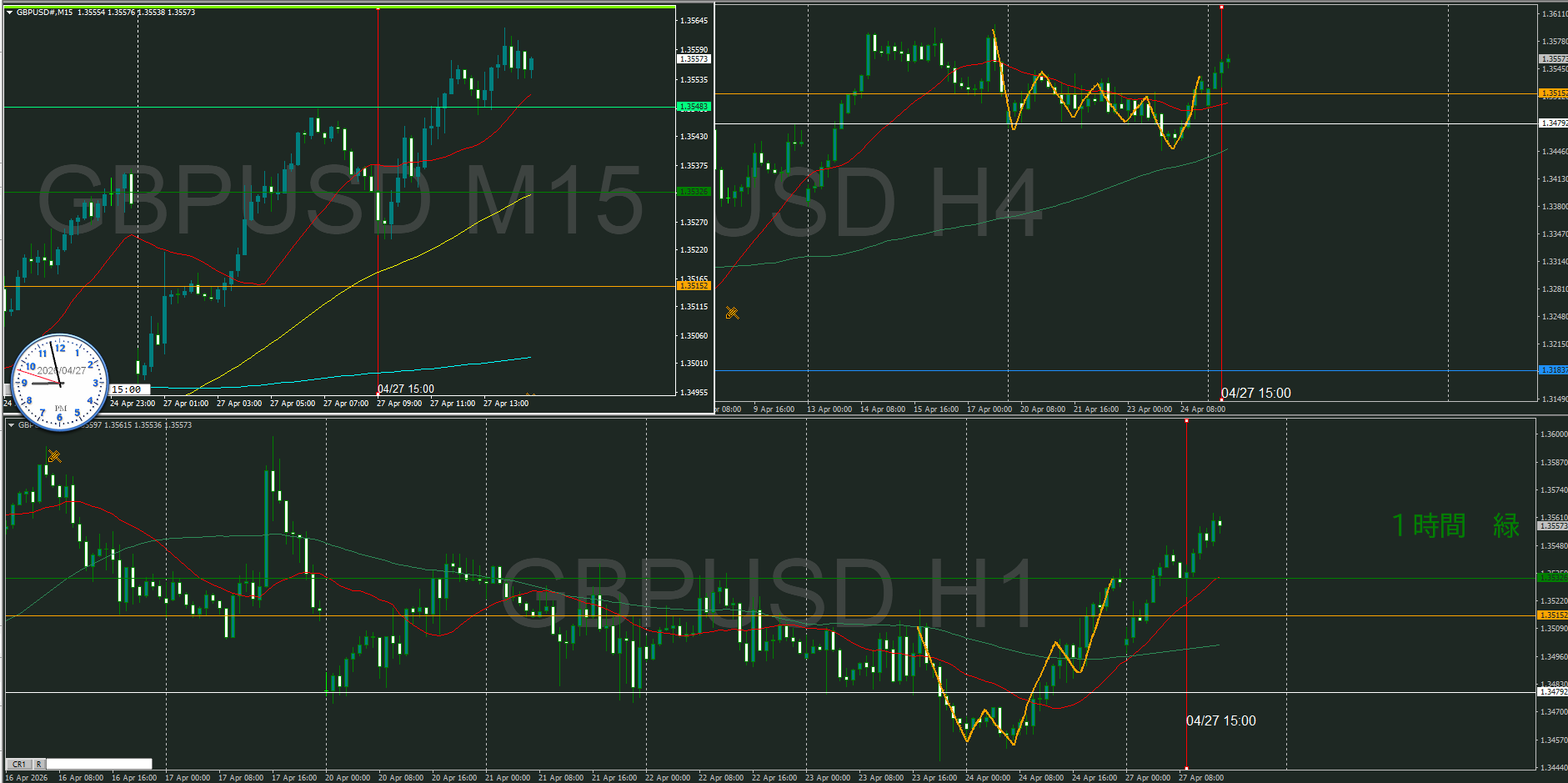Click the pencil icon in the H1 chart
The height and width of the screenshot is (783, 1568).
coord(54,456)
